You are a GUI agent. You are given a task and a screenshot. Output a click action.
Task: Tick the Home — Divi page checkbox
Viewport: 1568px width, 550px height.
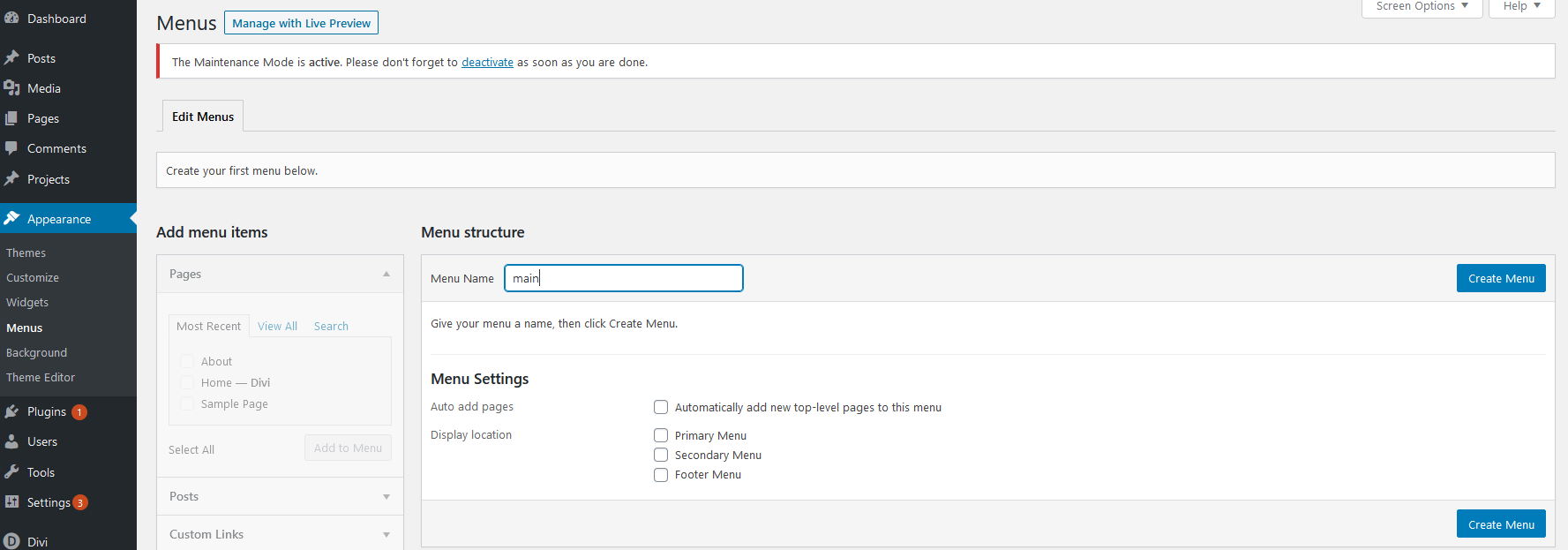coord(187,382)
